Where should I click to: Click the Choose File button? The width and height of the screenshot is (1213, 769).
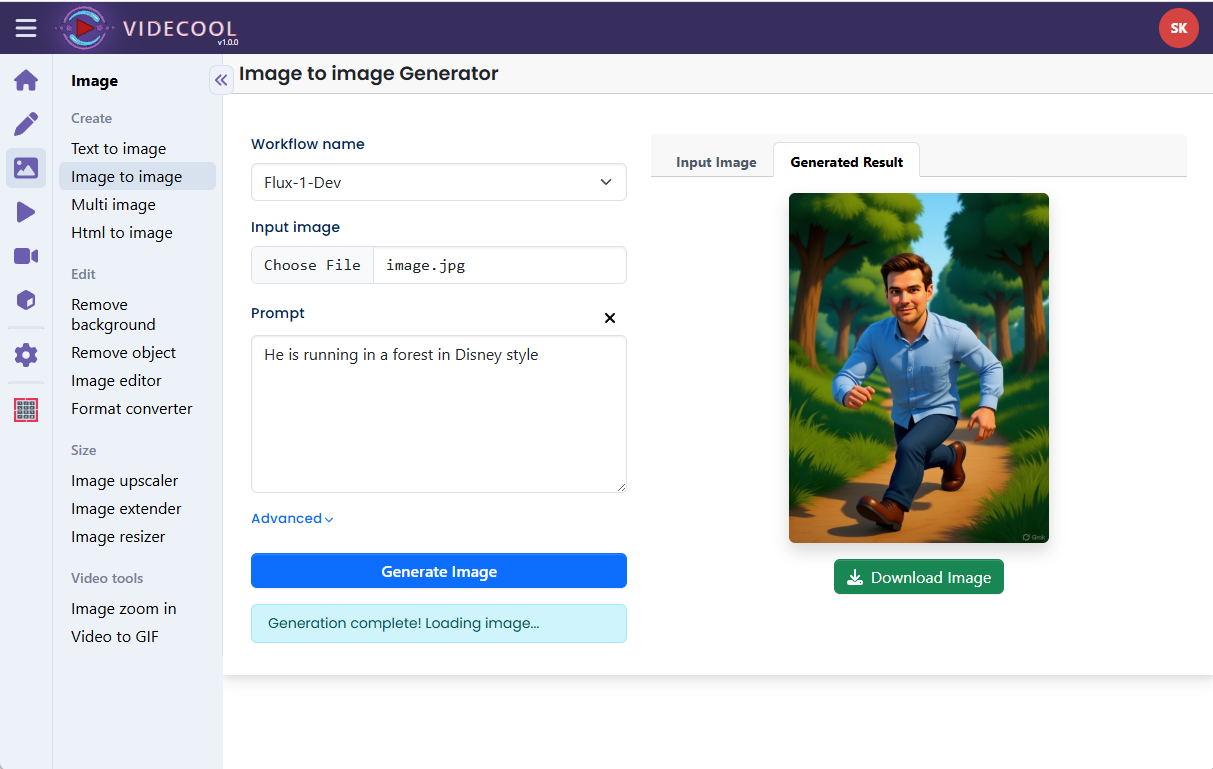click(312, 265)
